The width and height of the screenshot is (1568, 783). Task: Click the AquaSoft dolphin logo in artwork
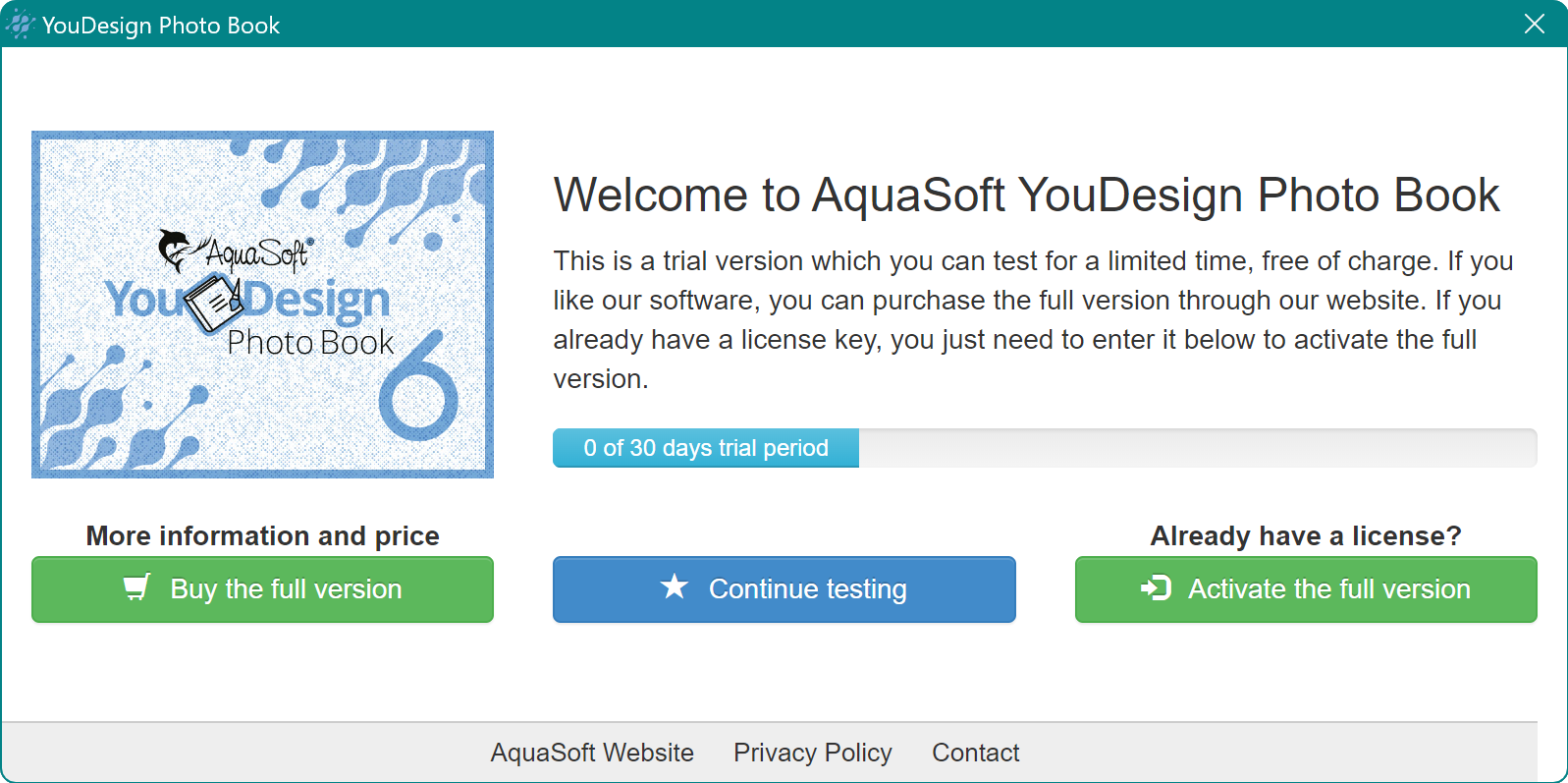click(x=175, y=250)
